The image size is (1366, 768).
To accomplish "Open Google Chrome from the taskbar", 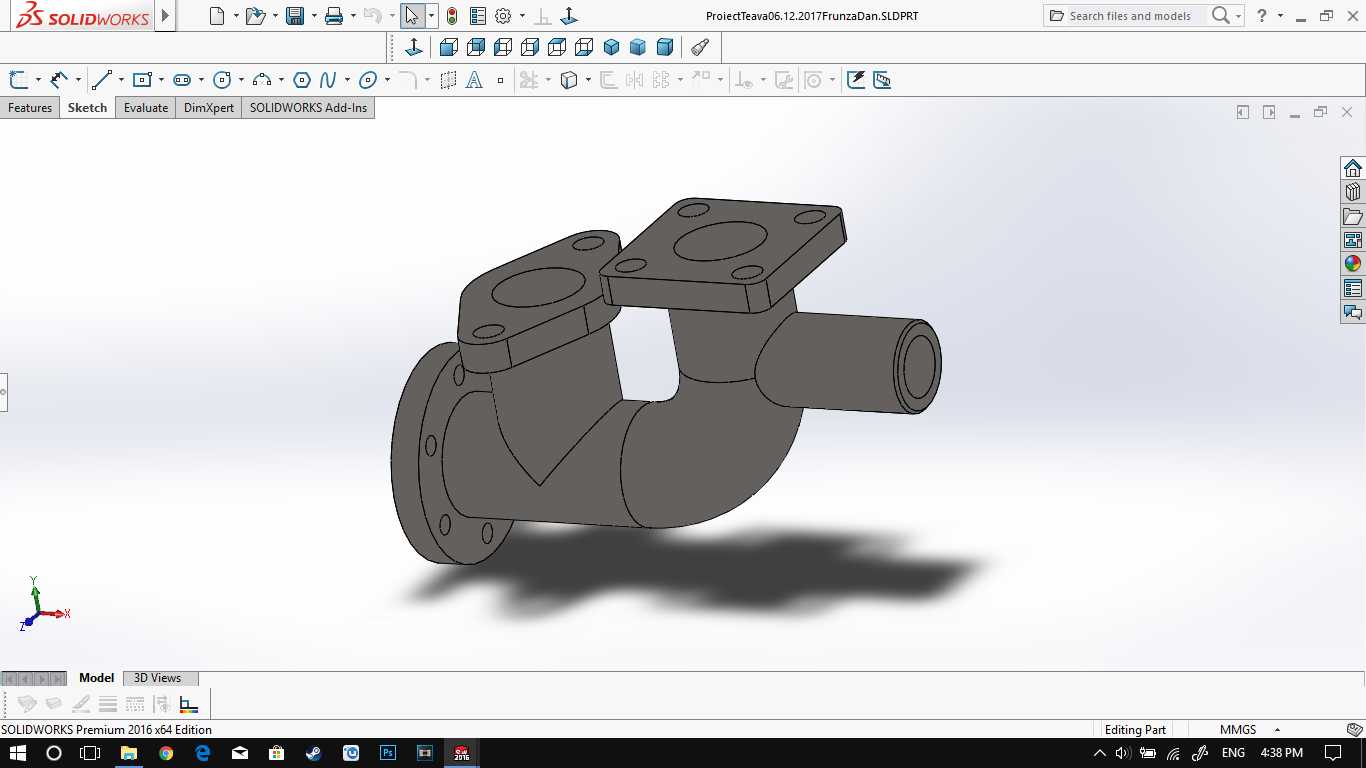I will point(166,753).
